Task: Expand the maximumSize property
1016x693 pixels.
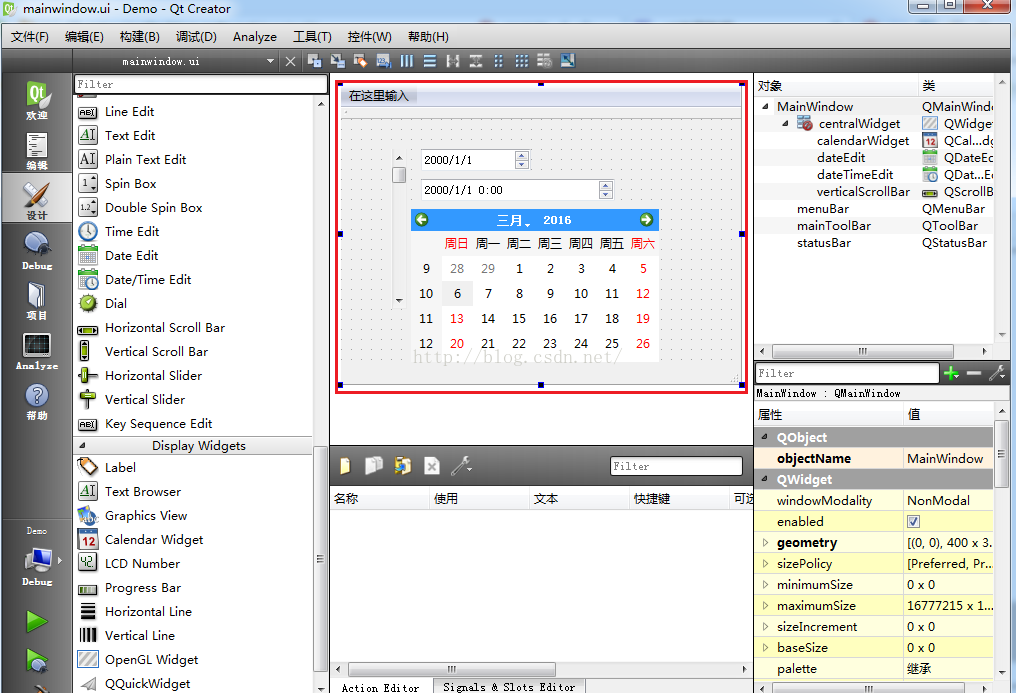Action: 765,606
